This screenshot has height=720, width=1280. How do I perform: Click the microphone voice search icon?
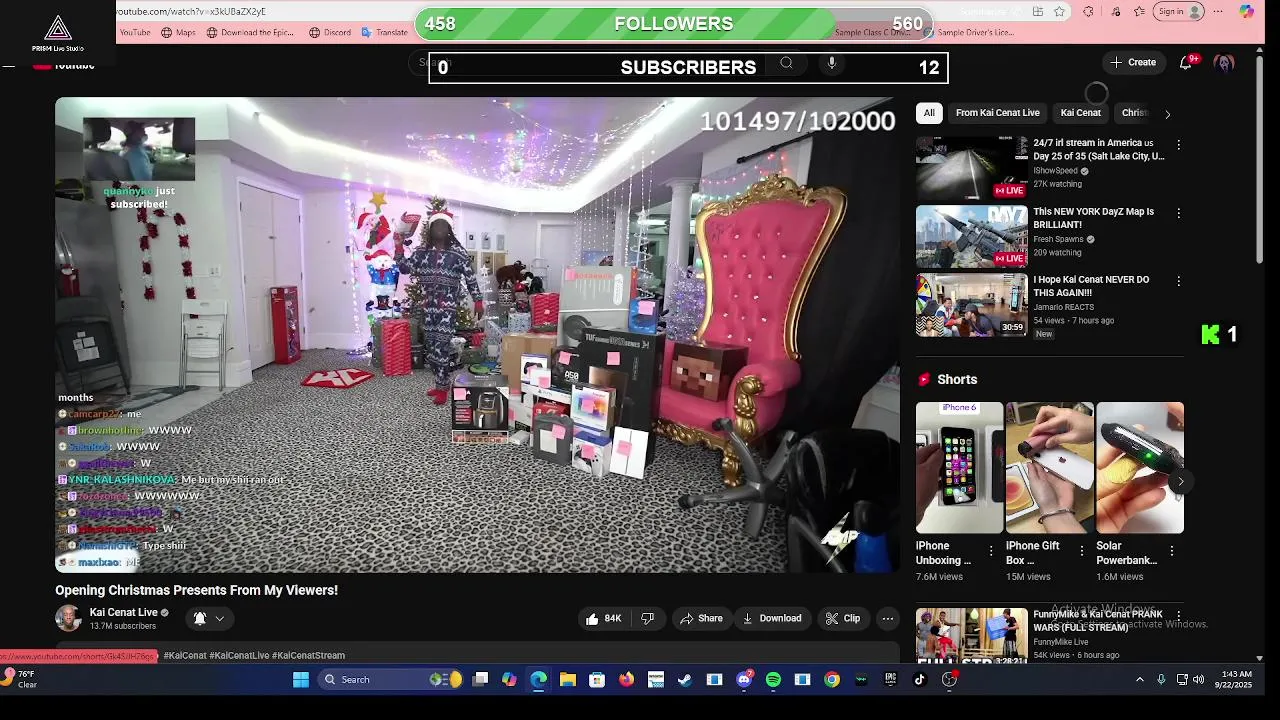[x=831, y=63]
